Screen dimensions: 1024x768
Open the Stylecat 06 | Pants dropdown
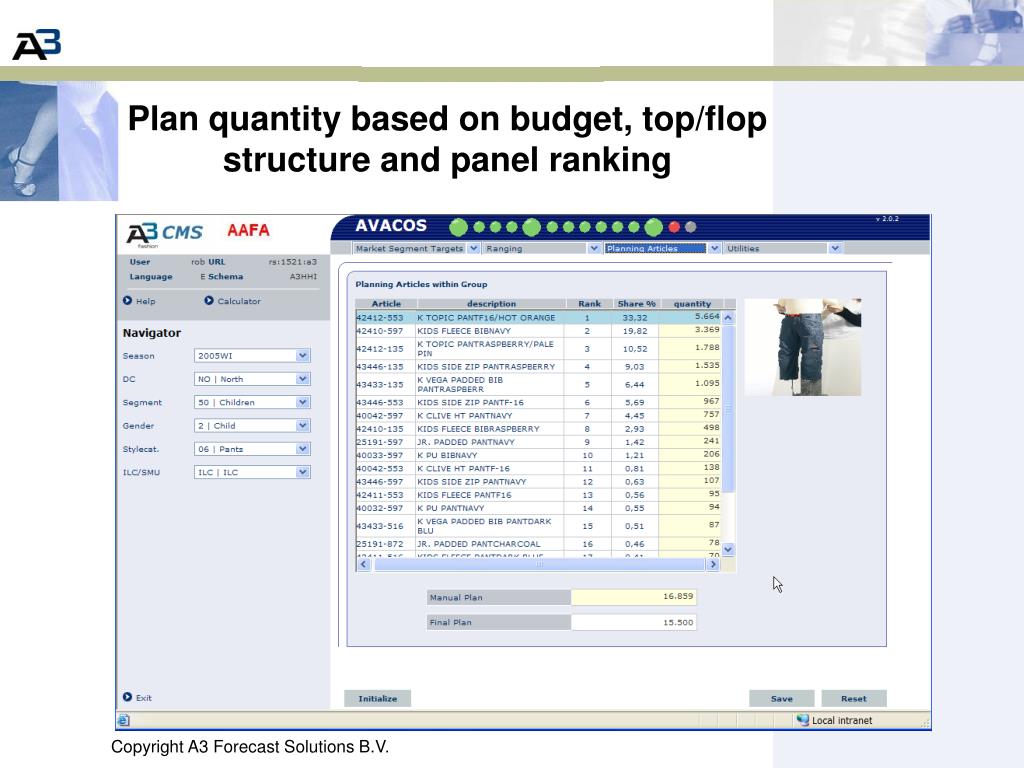point(302,449)
